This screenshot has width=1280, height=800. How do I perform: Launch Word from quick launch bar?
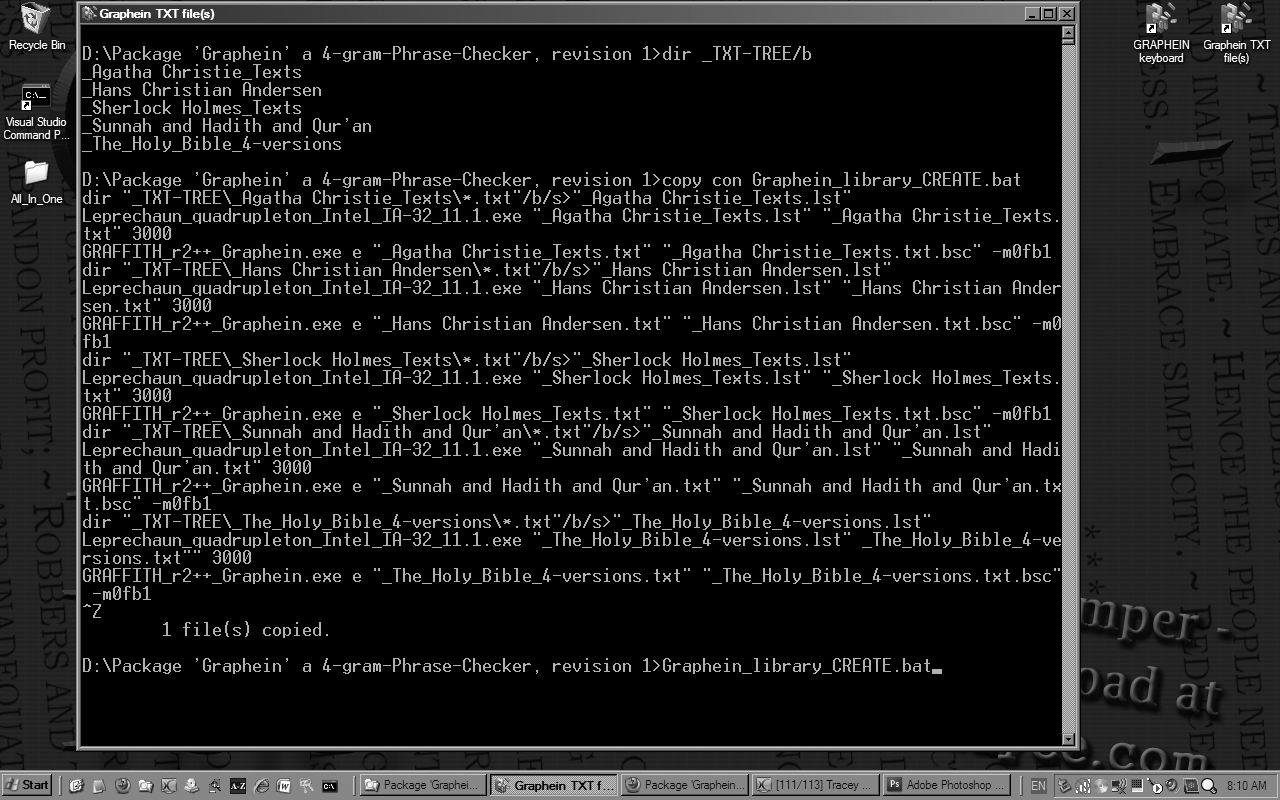pos(283,785)
